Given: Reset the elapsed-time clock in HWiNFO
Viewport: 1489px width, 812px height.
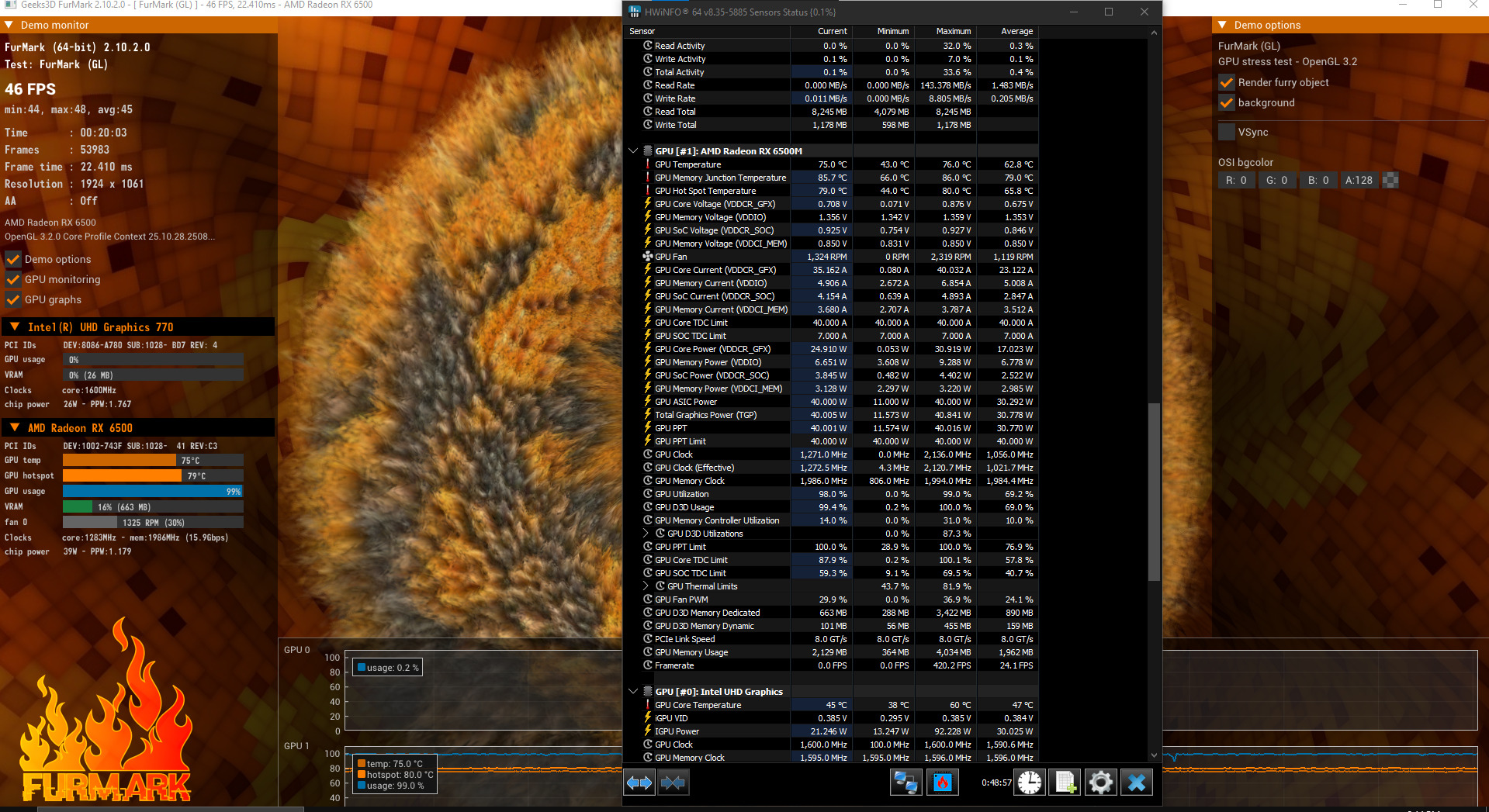Looking at the screenshot, I should coord(1030,783).
